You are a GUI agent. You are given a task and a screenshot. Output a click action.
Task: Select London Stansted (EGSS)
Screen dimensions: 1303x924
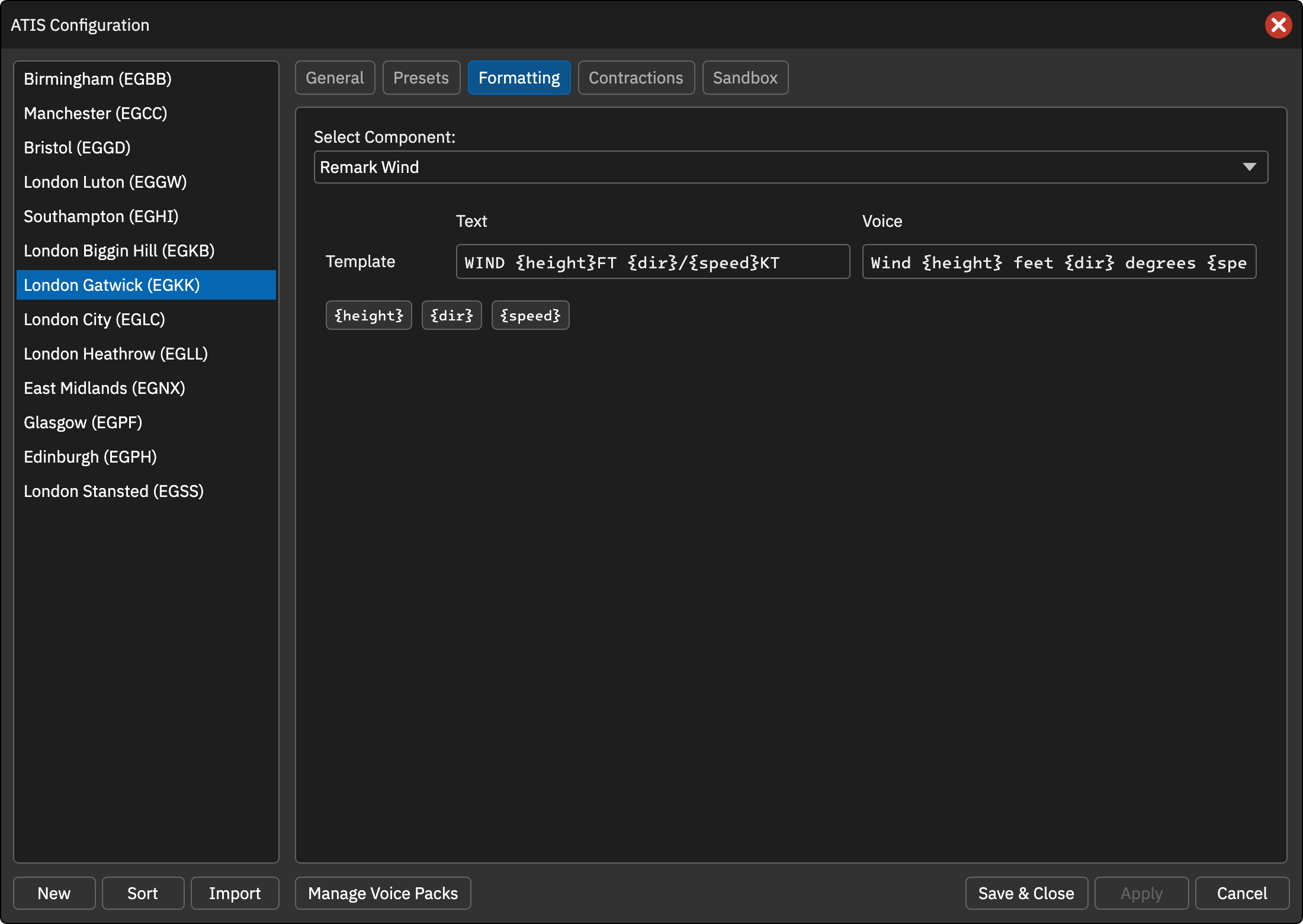point(146,491)
